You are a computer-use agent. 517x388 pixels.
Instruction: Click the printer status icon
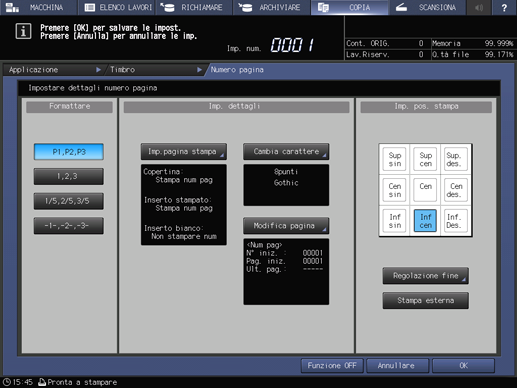tap(42, 382)
